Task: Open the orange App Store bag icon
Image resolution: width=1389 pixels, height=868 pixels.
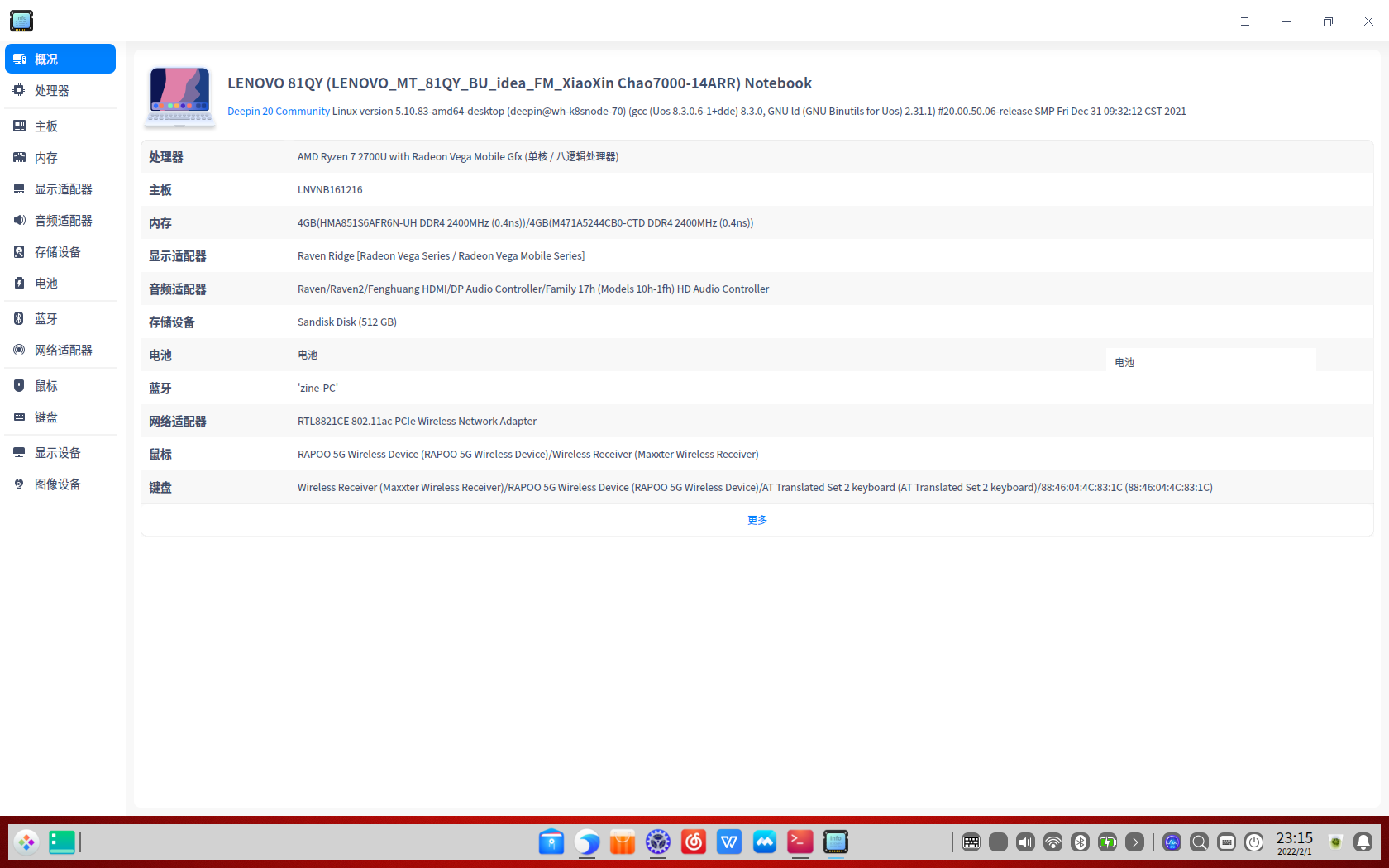Action: (623, 842)
